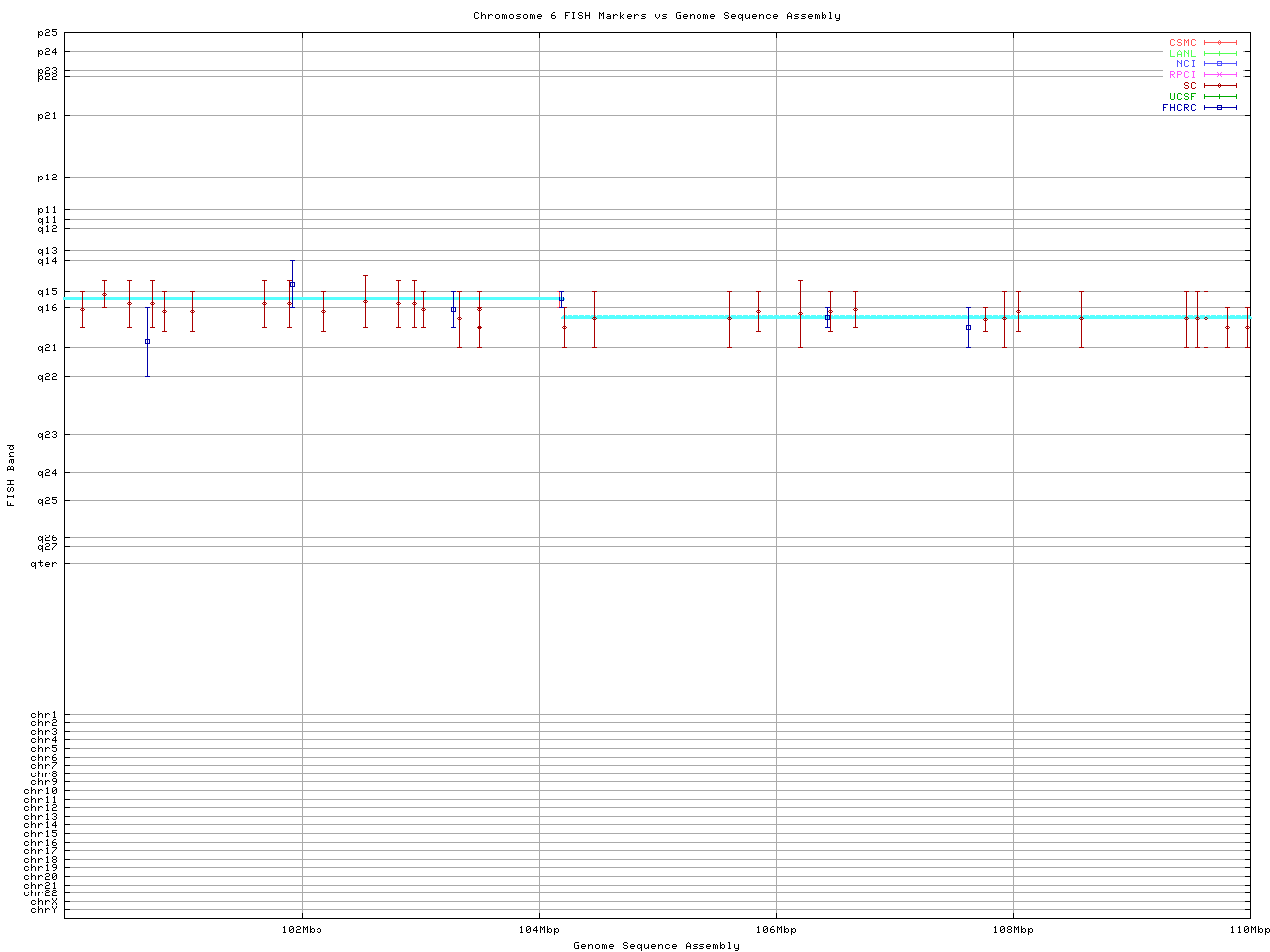Select the FHCRC legend label text
Viewport: 1270px width, 952px height.
(x=1179, y=108)
